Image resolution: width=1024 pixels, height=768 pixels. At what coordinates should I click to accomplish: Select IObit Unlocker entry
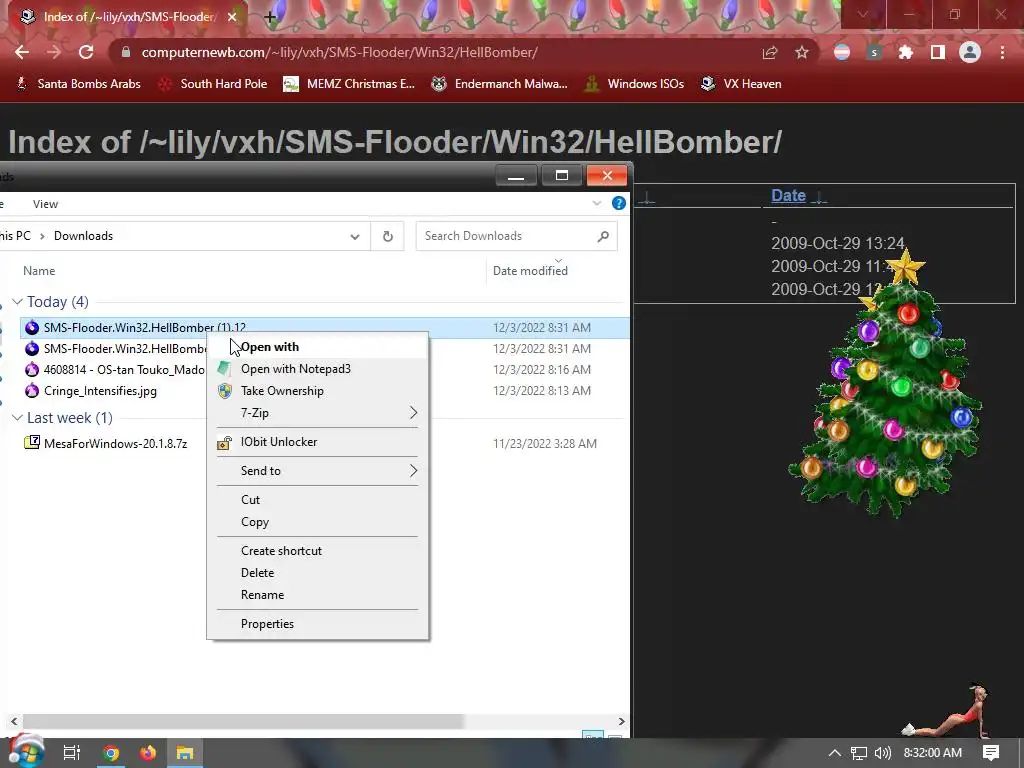[x=317, y=442]
